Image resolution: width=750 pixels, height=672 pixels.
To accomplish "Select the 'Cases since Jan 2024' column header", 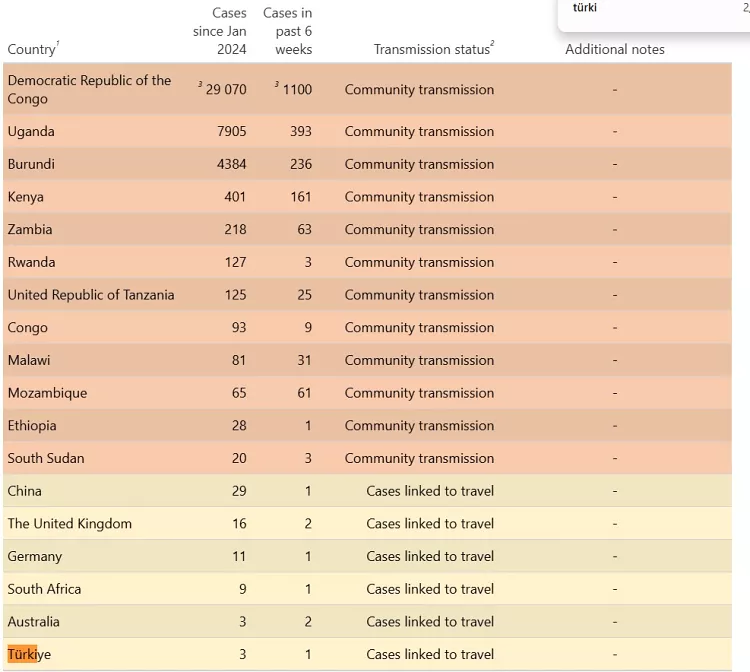I will pyautogui.click(x=220, y=31).
